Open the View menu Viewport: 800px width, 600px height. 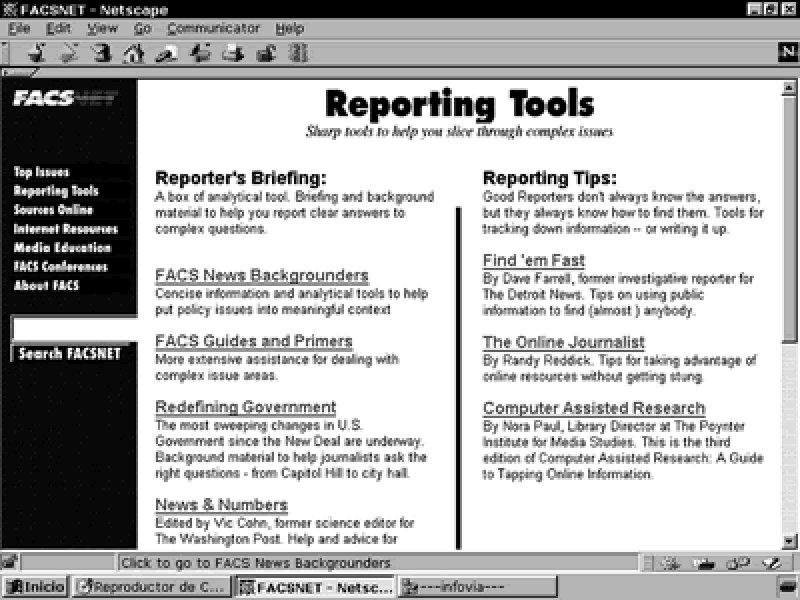pos(102,29)
